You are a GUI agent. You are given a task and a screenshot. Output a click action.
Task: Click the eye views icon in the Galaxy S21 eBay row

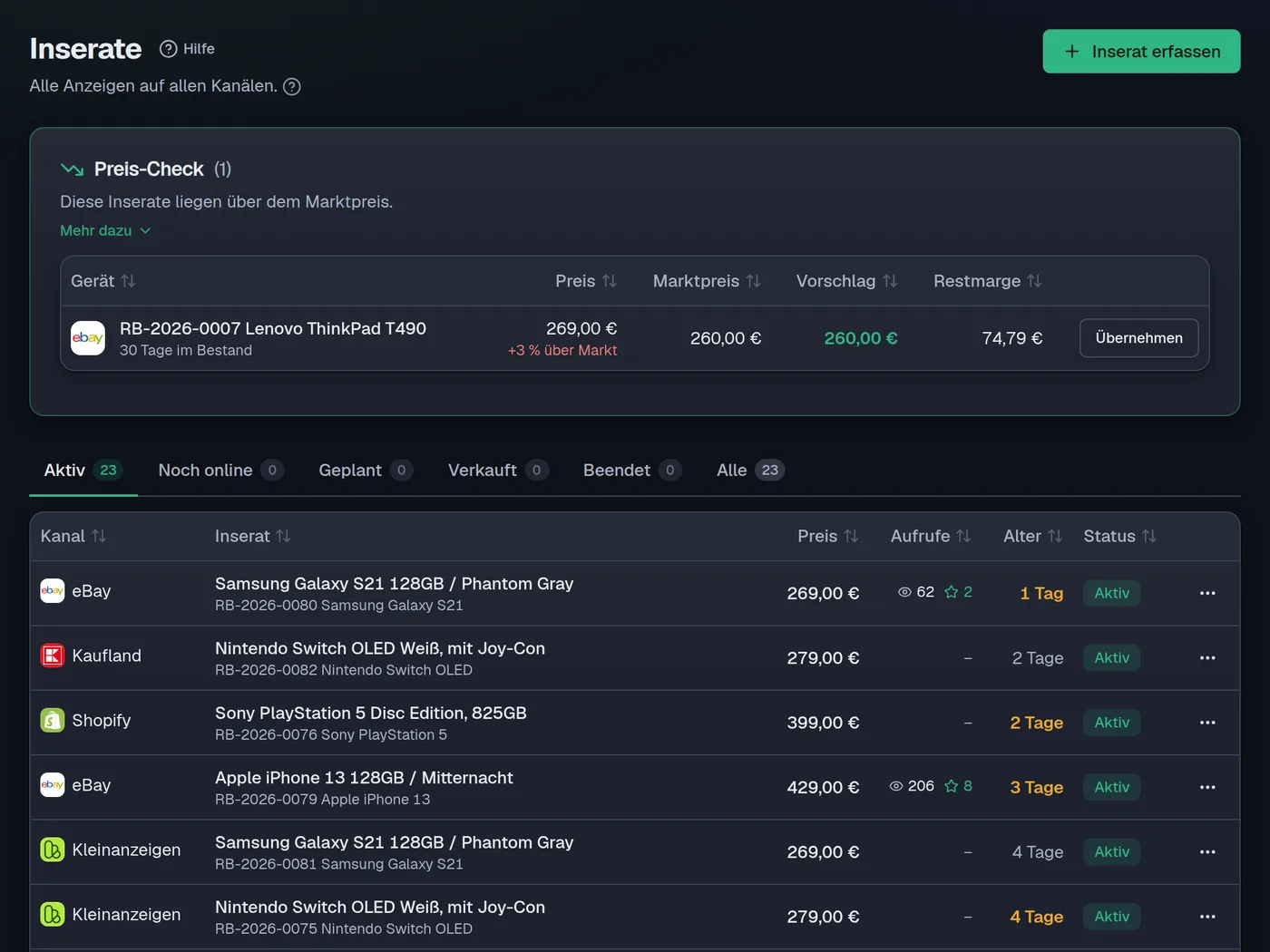pyautogui.click(x=904, y=592)
